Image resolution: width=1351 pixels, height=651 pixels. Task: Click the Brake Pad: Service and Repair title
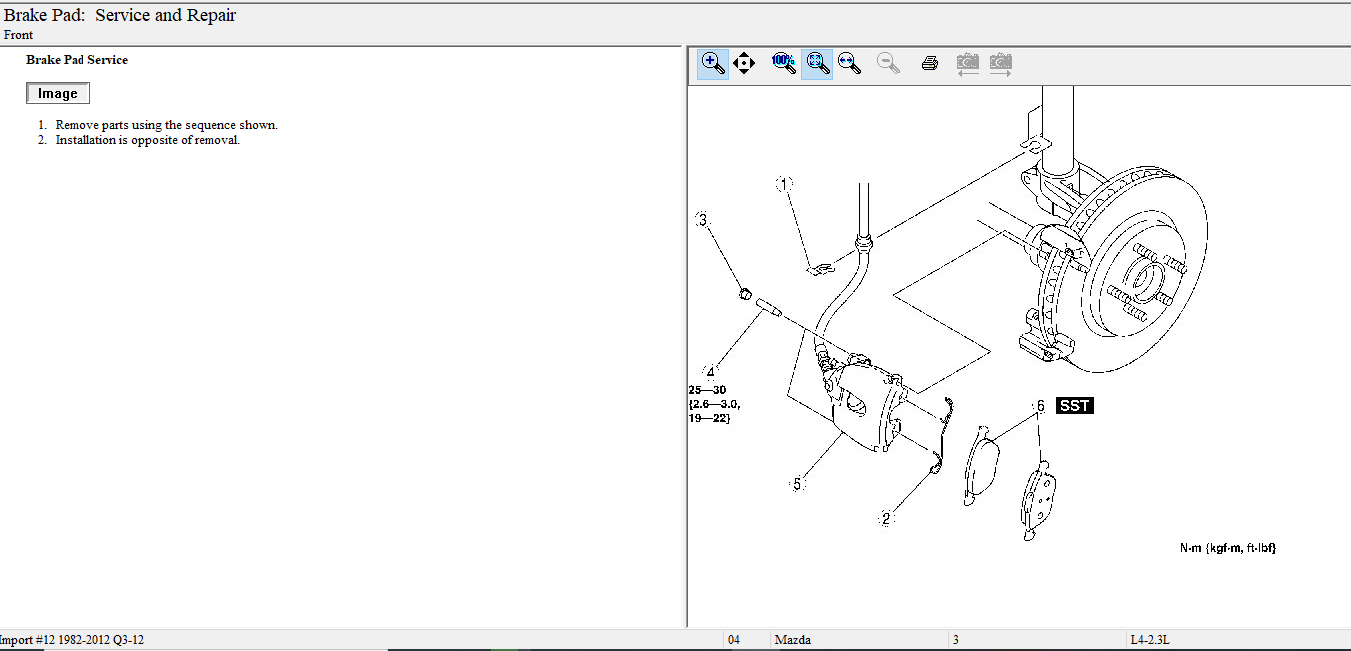click(120, 16)
